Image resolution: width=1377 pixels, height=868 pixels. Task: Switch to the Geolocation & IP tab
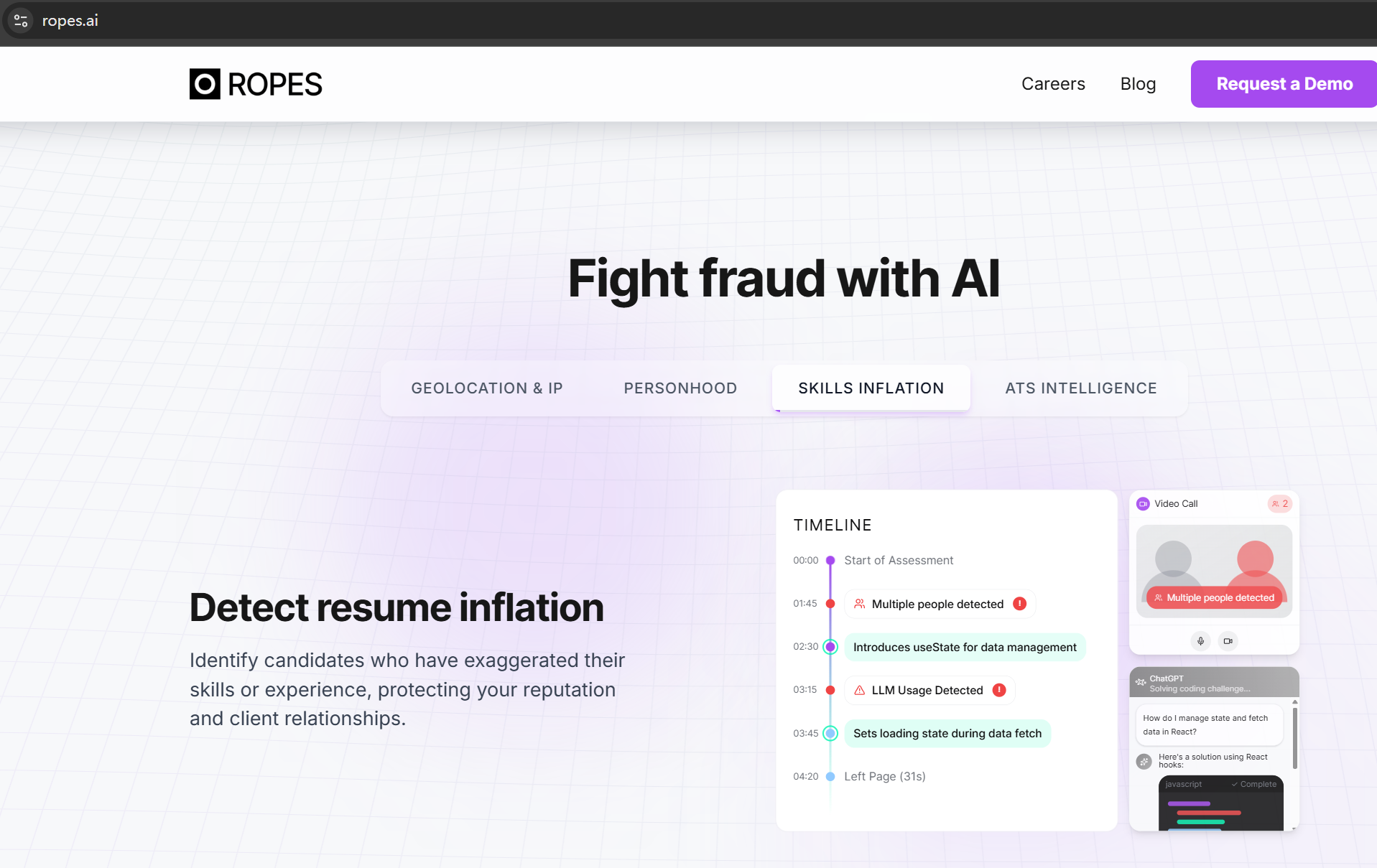pos(486,388)
